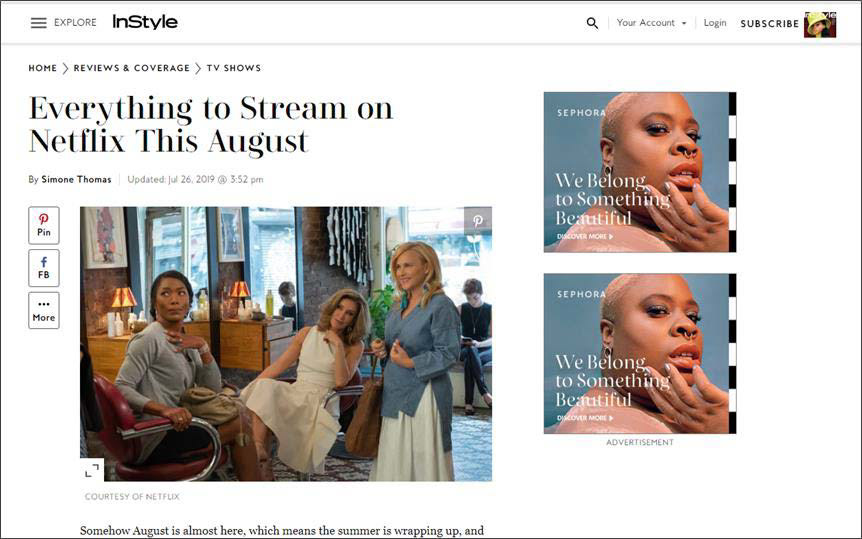
Task: Open REVIEWS & COVERAGE breadcrumb
Action: point(131,68)
